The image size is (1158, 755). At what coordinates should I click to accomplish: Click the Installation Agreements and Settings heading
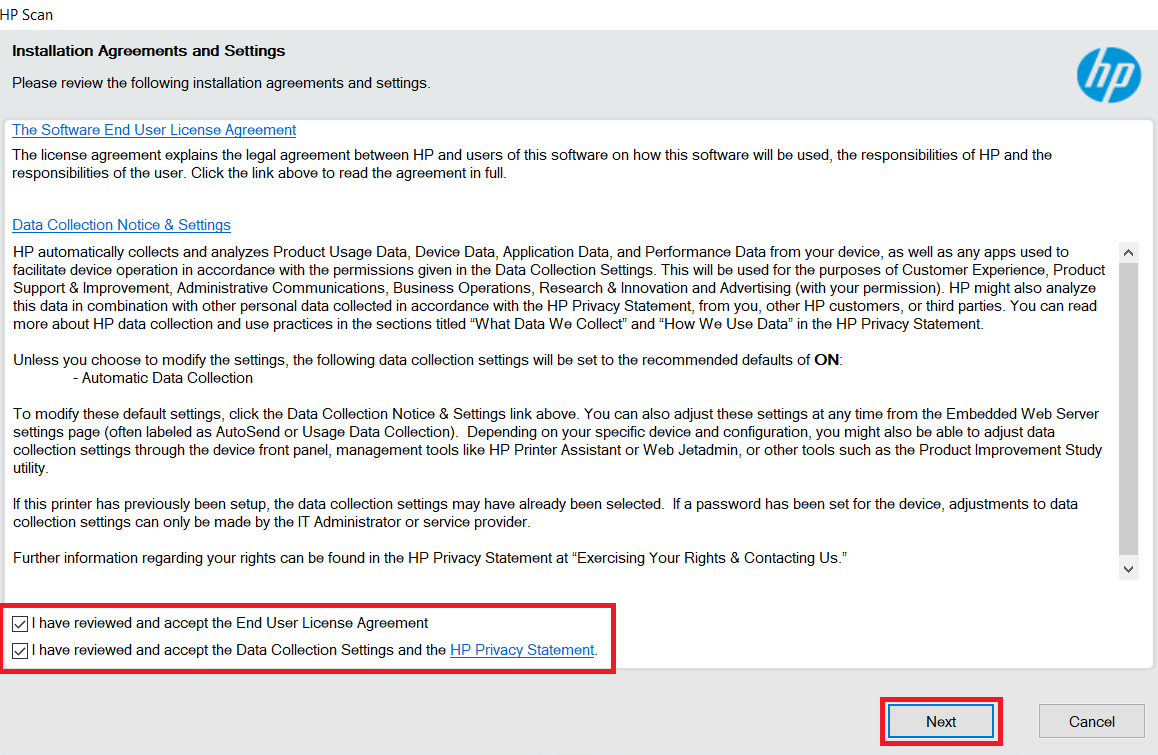pos(148,51)
